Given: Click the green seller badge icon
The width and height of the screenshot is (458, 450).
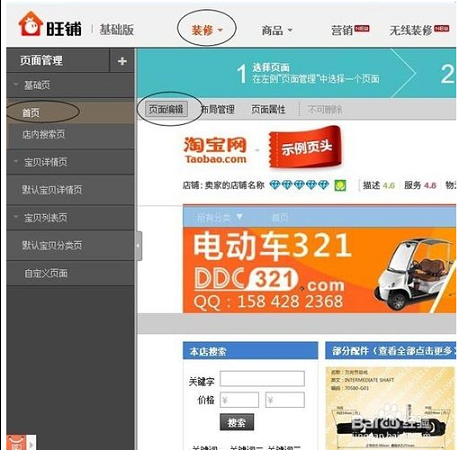Looking at the screenshot, I should (340, 185).
